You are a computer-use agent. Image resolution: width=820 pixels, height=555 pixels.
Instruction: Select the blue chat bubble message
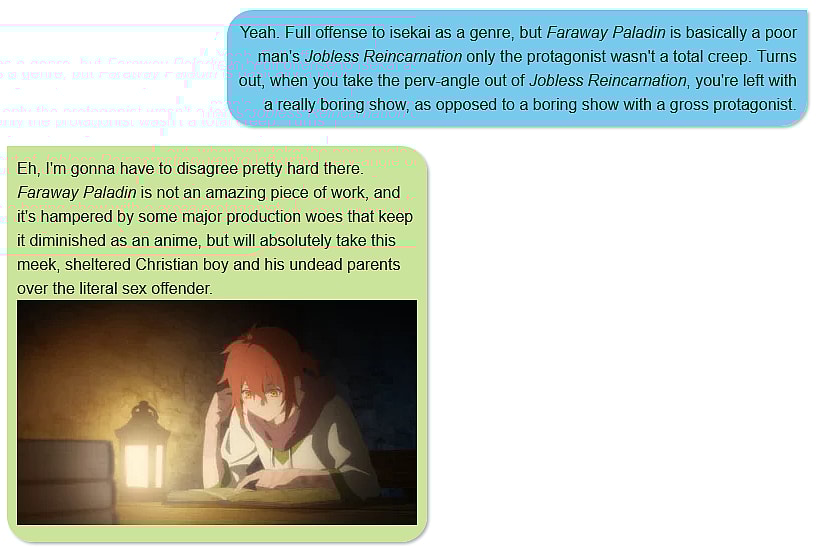(518, 69)
